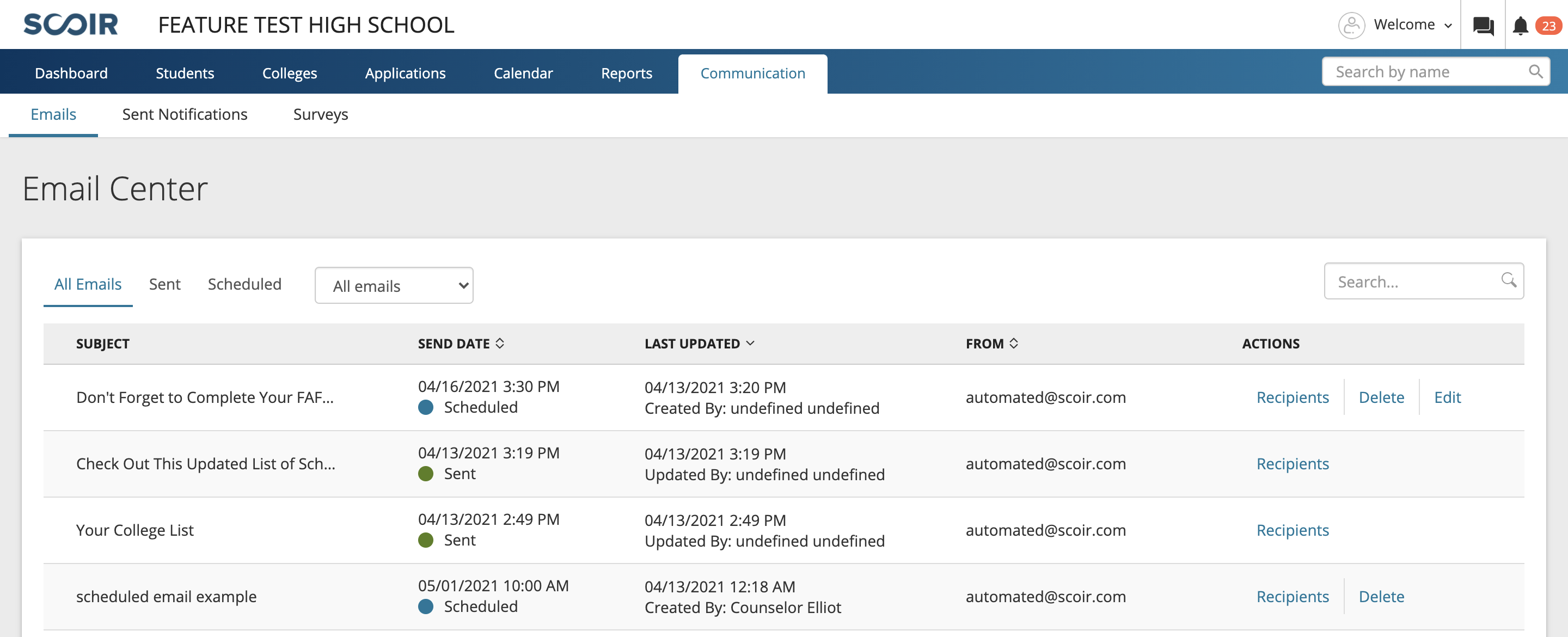Viewport: 1568px width, 637px height.
Task: Open the Students tab
Action: pyautogui.click(x=185, y=73)
